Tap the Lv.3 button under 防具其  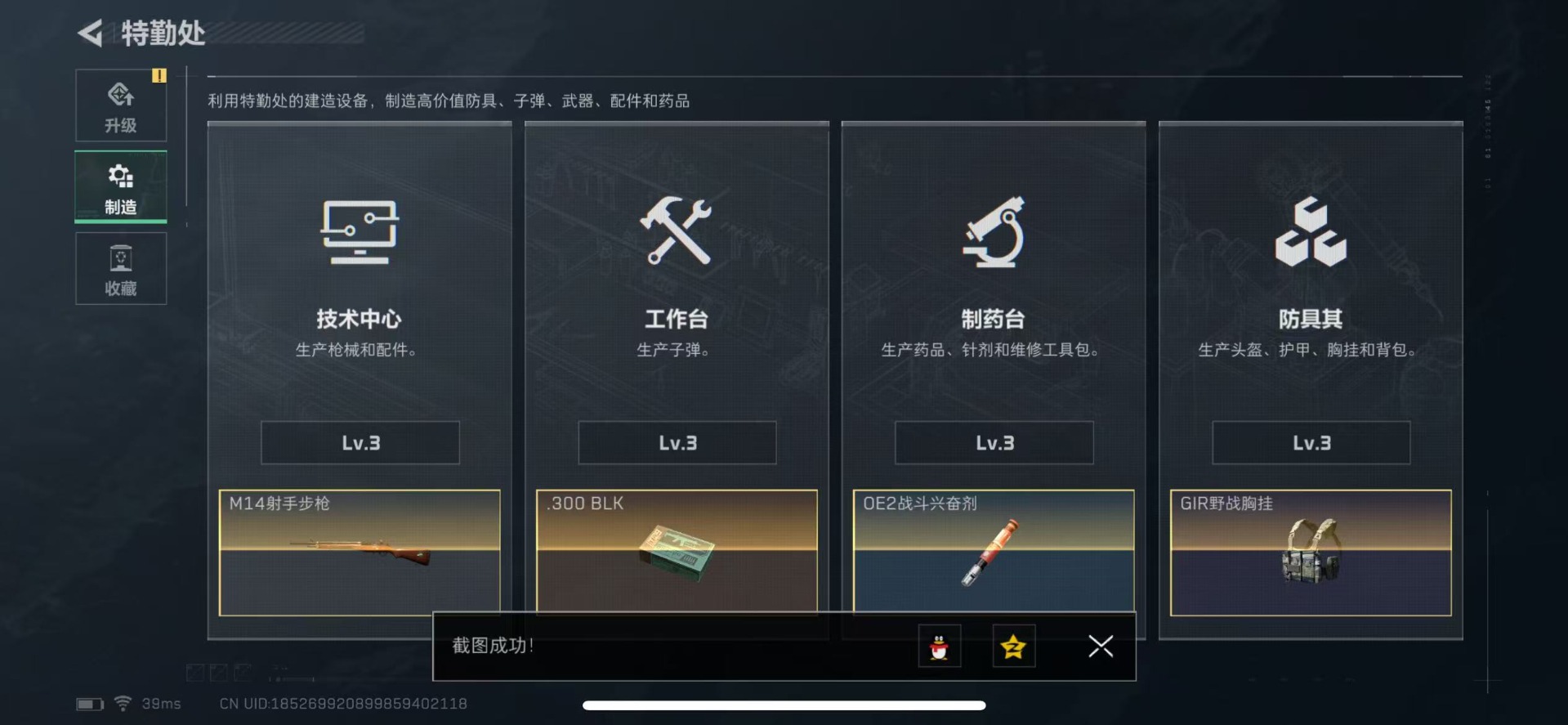[x=1311, y=443]
